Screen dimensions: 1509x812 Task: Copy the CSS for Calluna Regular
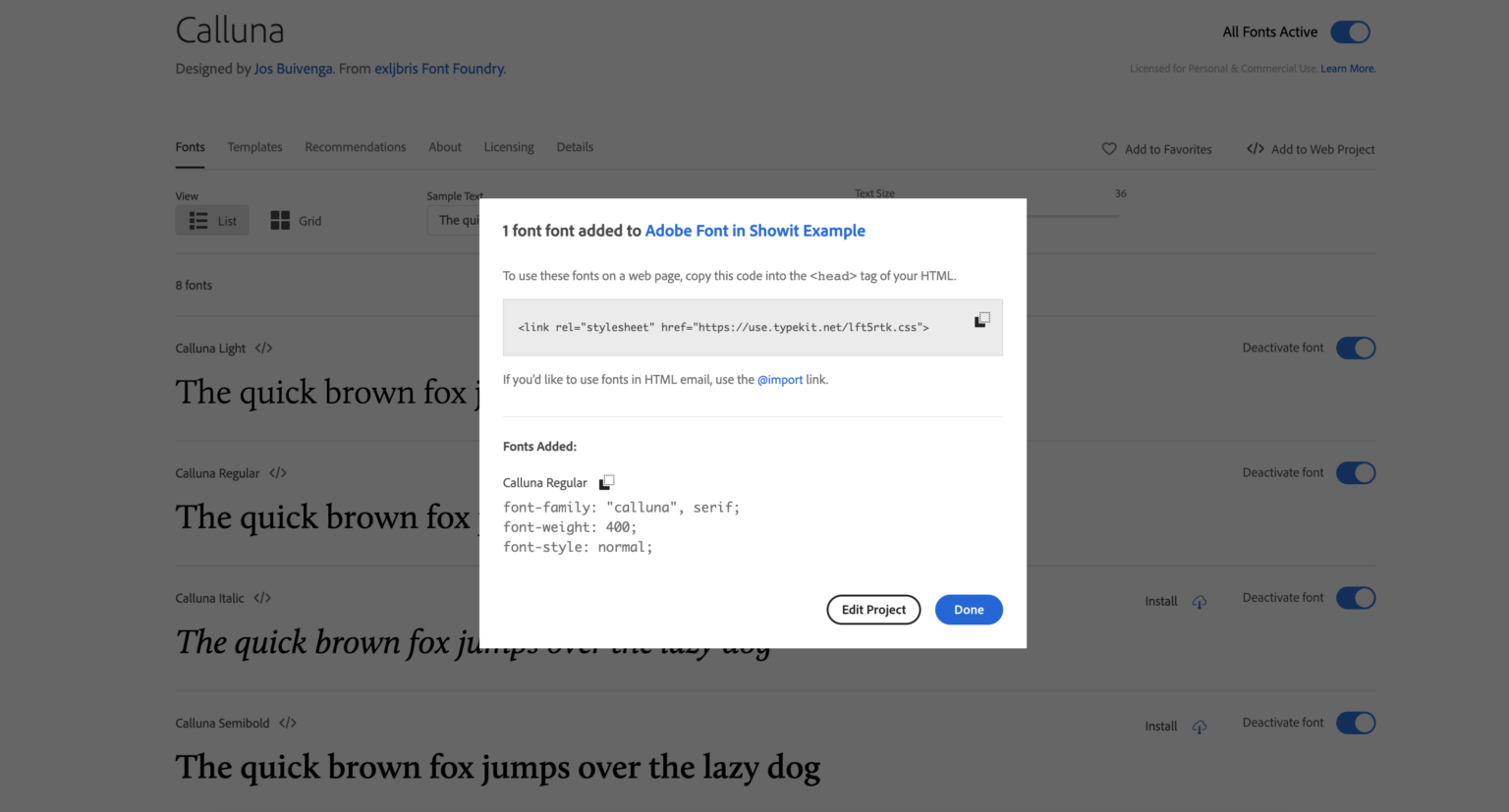(606, 481)
